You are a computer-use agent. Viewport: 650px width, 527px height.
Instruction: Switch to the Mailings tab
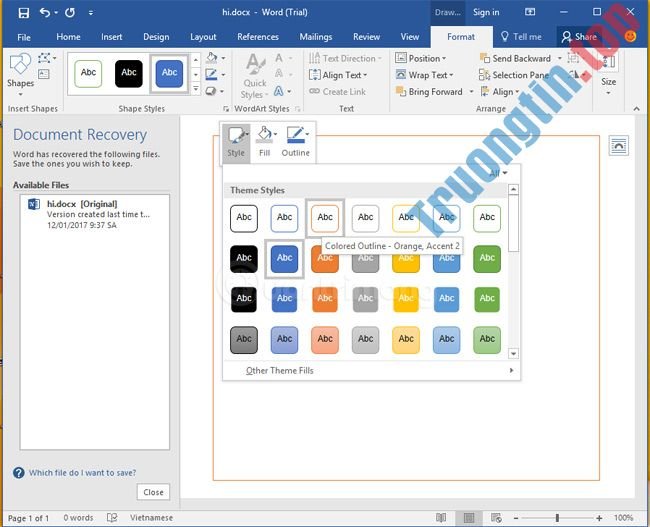coord(315,37)
